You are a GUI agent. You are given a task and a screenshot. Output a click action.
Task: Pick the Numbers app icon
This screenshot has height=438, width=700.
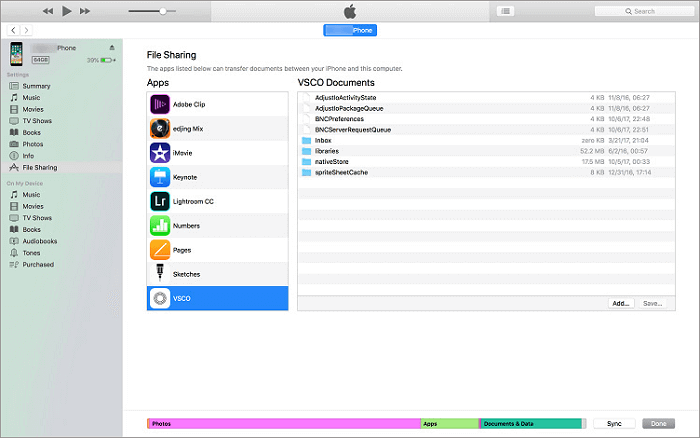coord(160,225)
